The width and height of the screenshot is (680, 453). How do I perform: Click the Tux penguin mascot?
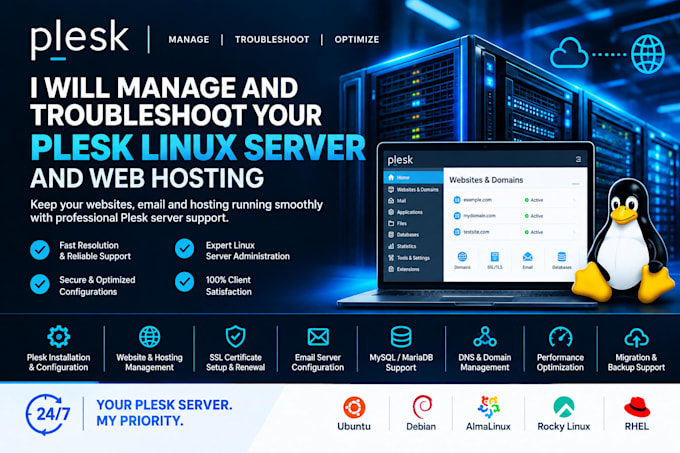click(624, 241)
